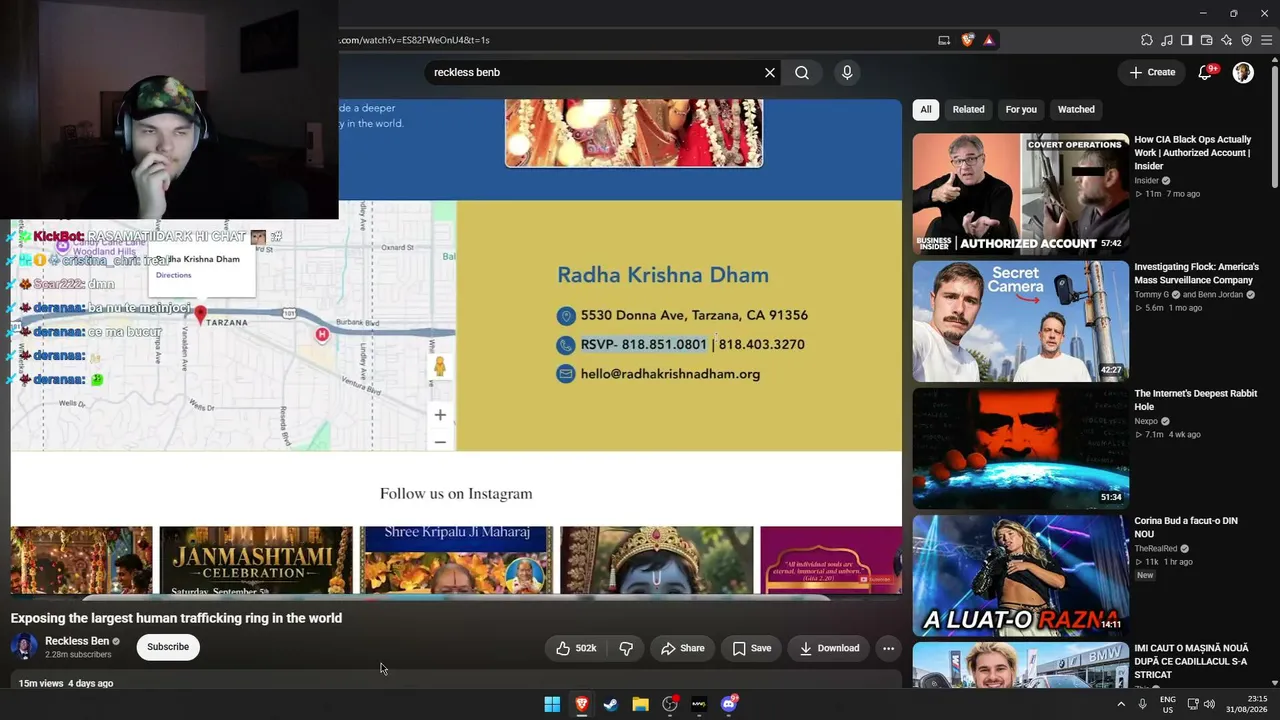Click the Reckless Ben channel name
Screen dimensions: 1280x720
[x=77, y=641]
